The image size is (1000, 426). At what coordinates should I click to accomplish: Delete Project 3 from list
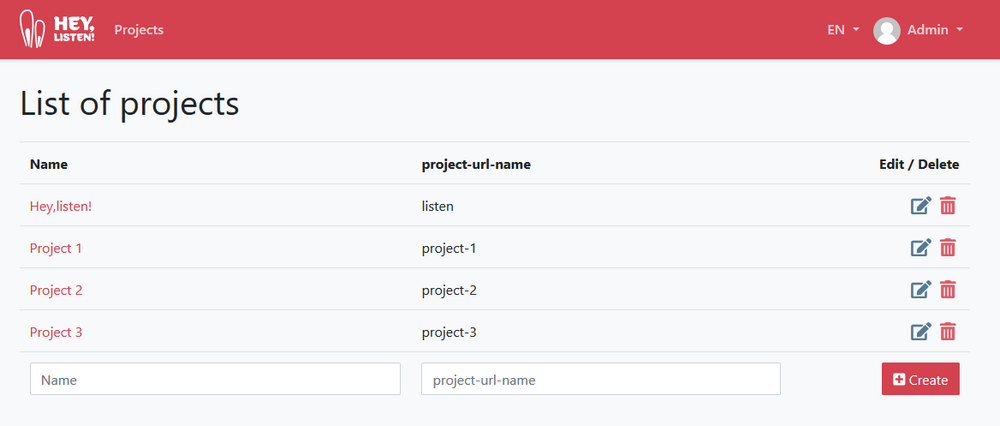[x=948, y=332]
